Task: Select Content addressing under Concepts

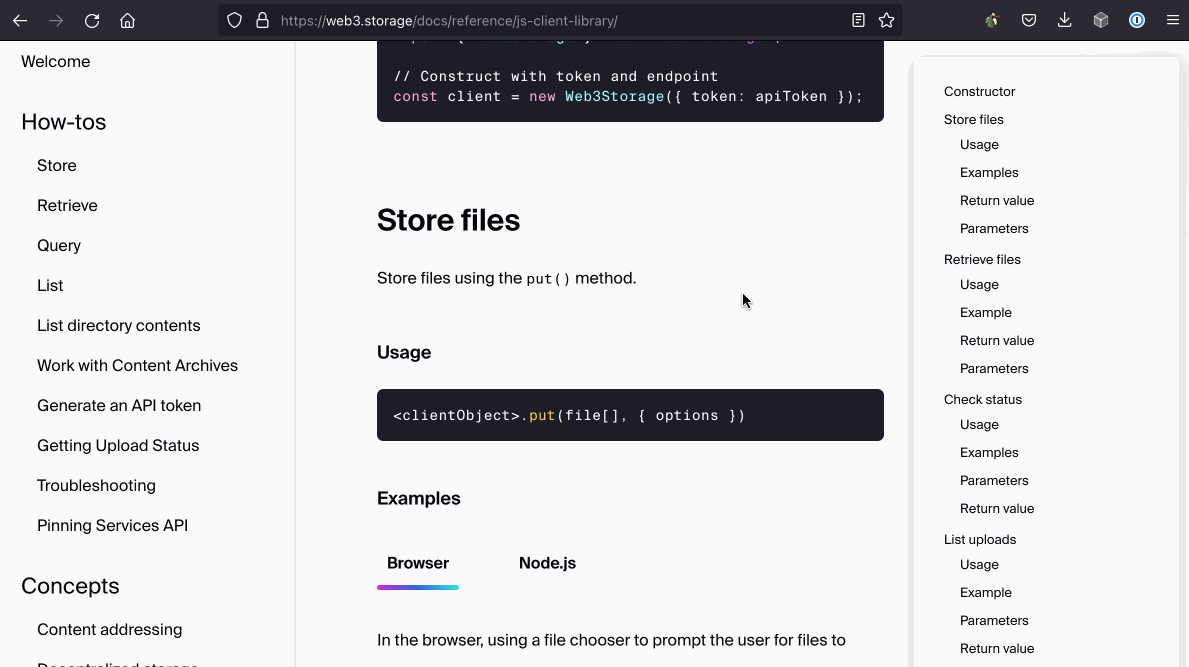Action: (x=109, y=629)
